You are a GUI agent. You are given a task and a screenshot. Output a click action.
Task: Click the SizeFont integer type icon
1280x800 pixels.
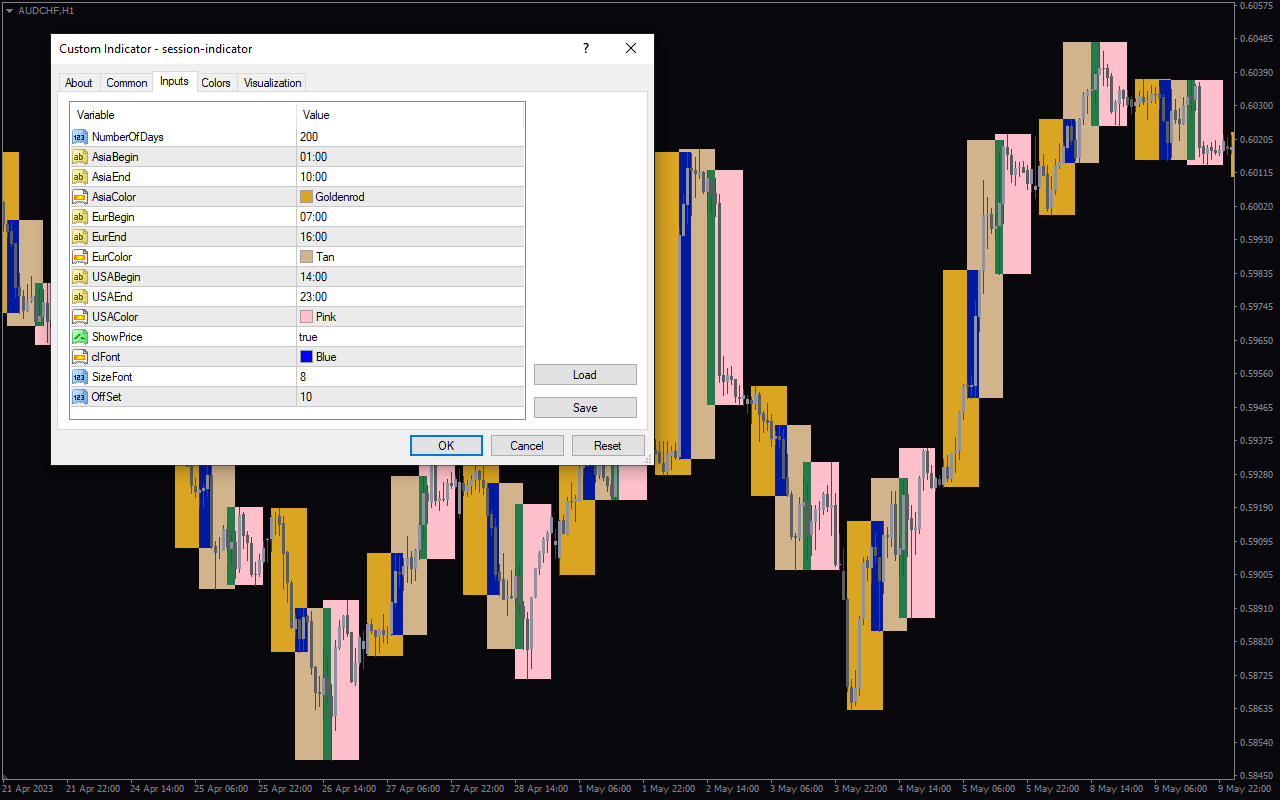pyautogui.click(x=79, y=377)
